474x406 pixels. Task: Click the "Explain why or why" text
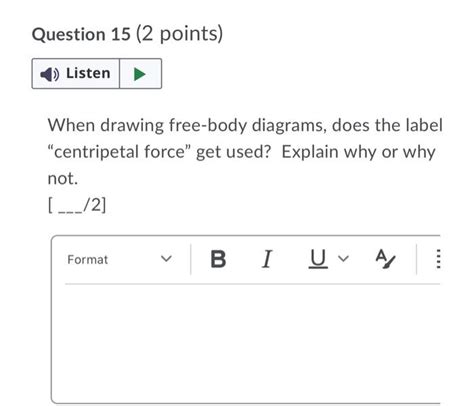click(358, 152)
